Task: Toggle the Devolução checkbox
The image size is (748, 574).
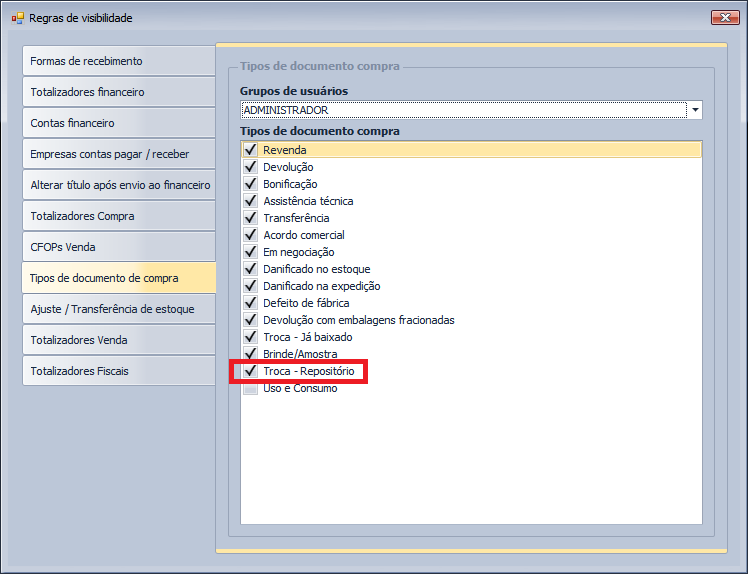Action: pos(250,167)
